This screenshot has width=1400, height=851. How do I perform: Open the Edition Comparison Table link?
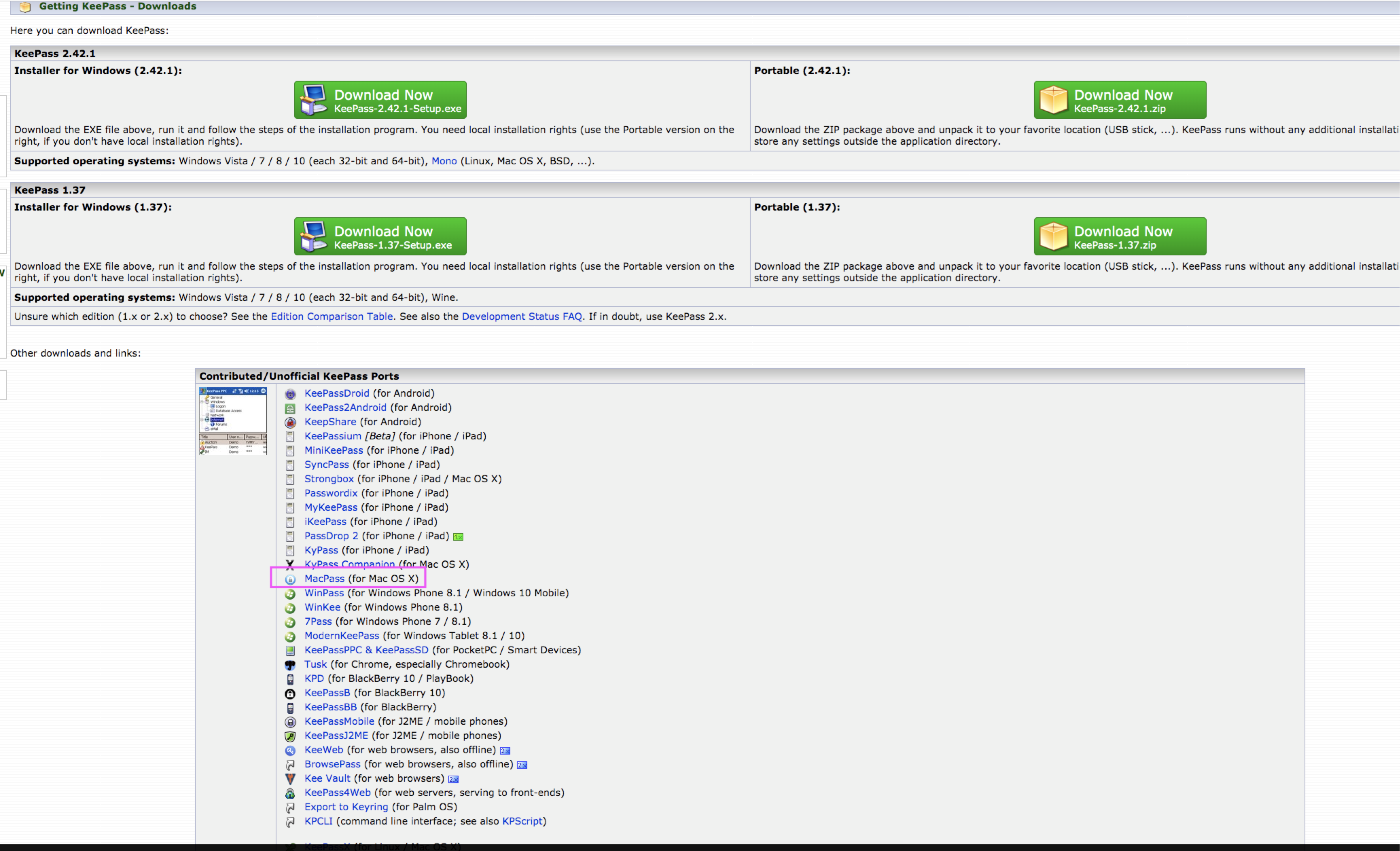331,316
